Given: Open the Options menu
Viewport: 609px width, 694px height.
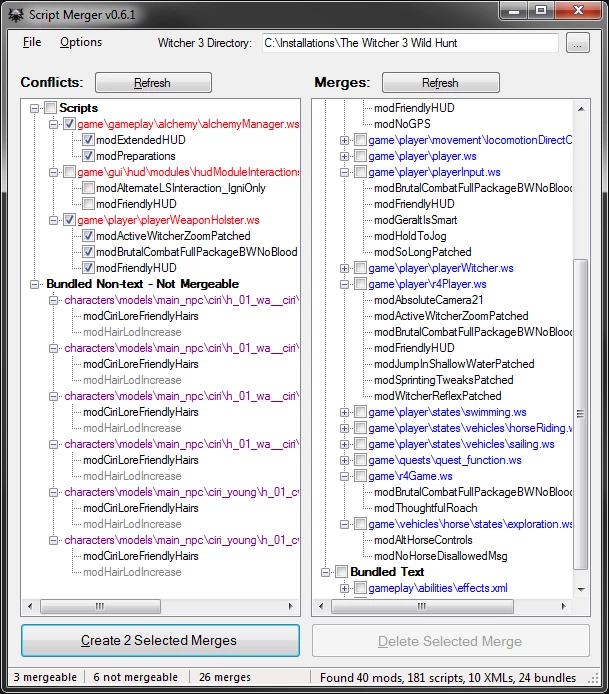Looking at the screenshot, I should click(x=81, y=43).
